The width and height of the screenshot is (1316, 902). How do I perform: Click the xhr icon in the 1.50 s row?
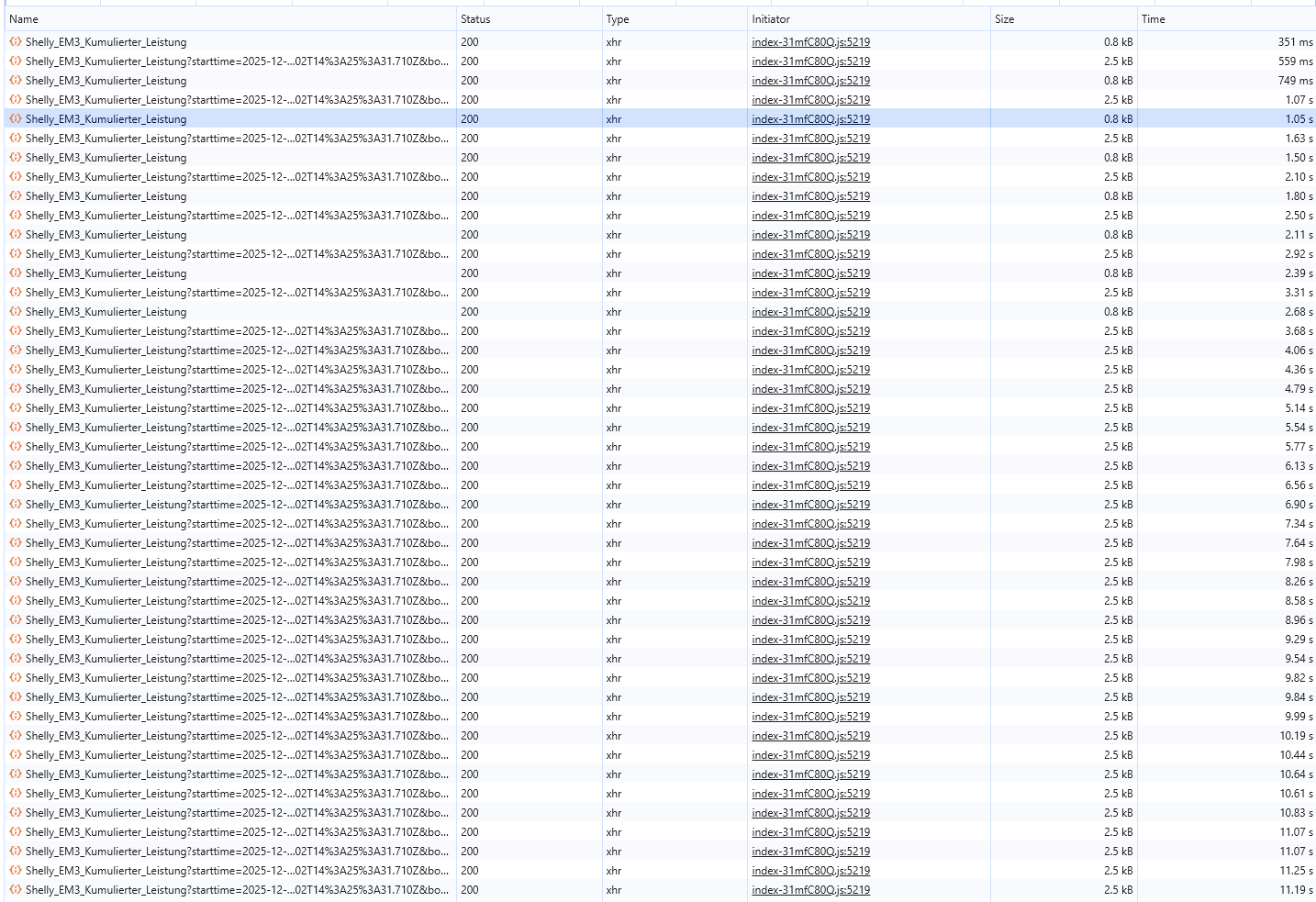click(x=16, y=158)
